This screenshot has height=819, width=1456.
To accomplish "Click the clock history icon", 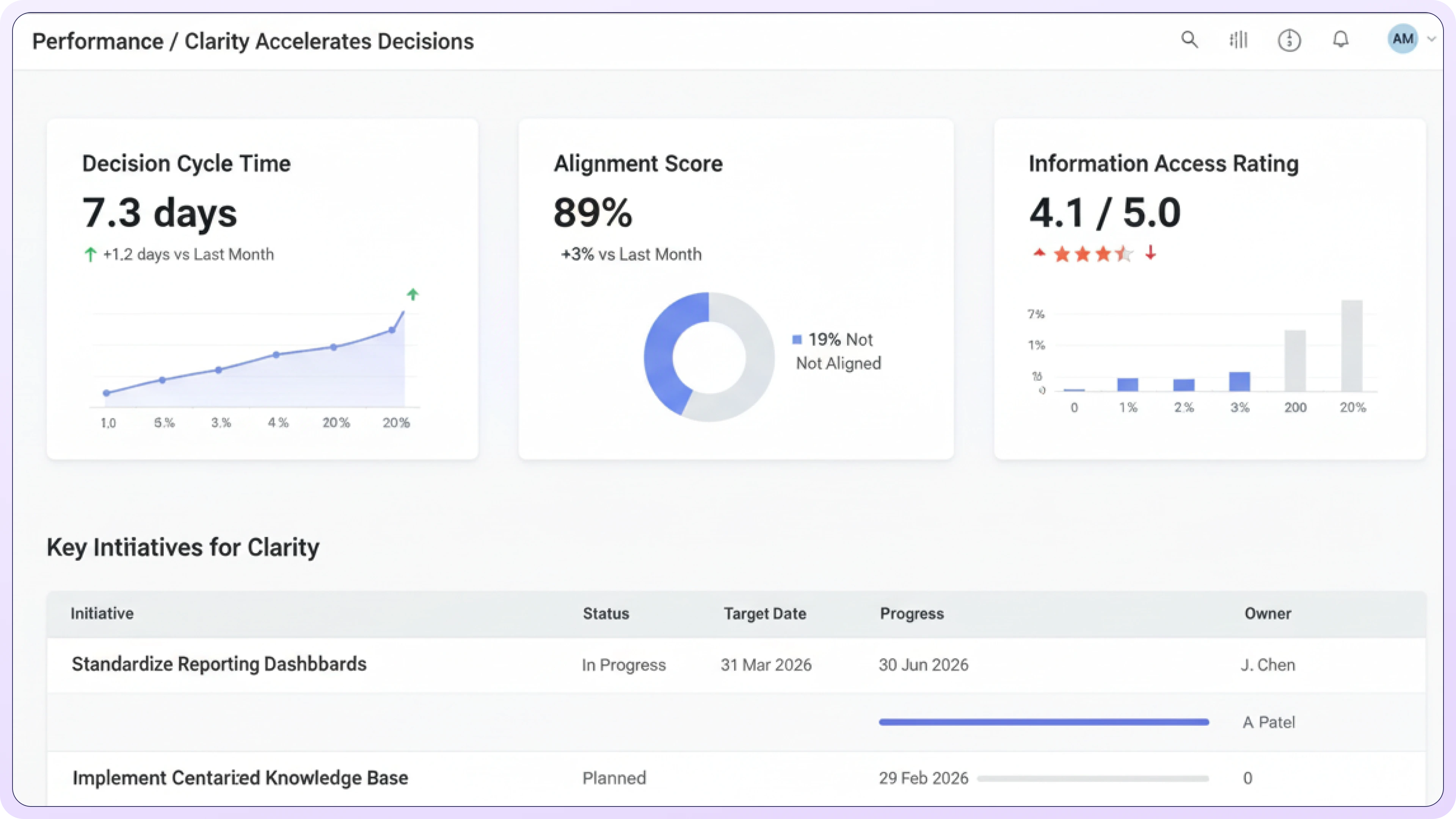I will [1289, 41].
